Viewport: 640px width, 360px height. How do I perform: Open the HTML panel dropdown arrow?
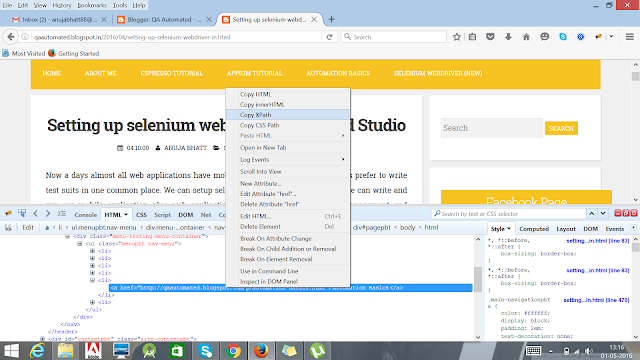click(x=126, y=215)
